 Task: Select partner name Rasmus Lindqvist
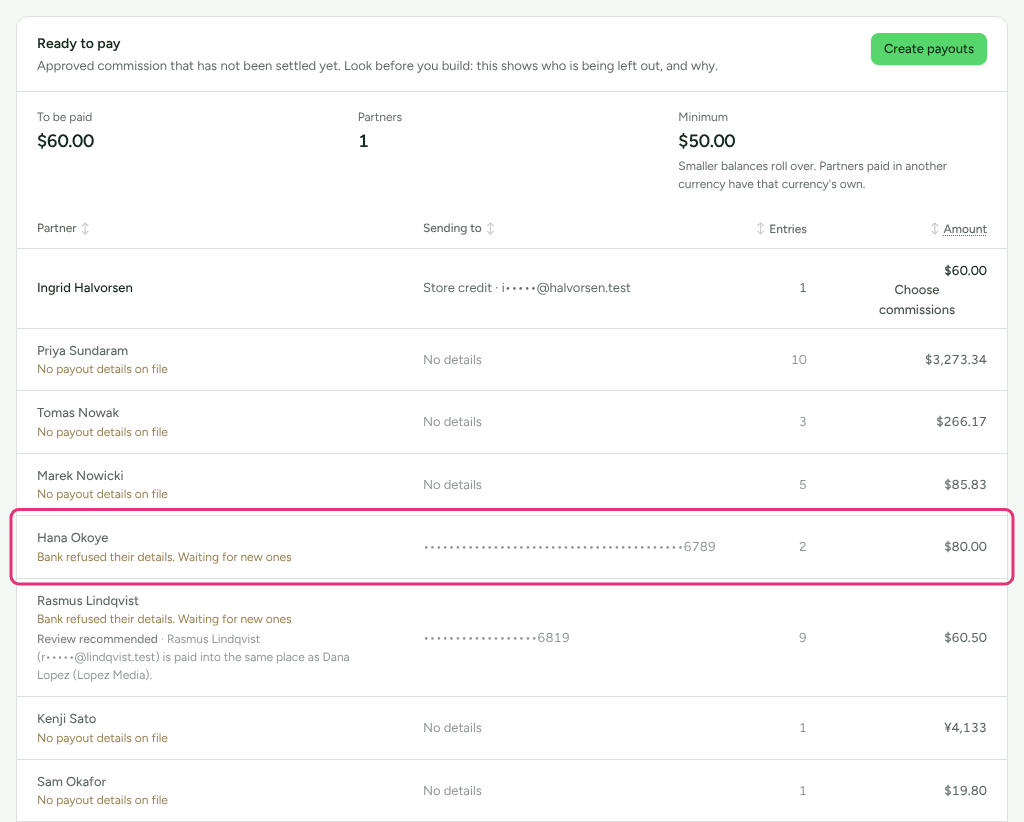[x=88, y=601]
